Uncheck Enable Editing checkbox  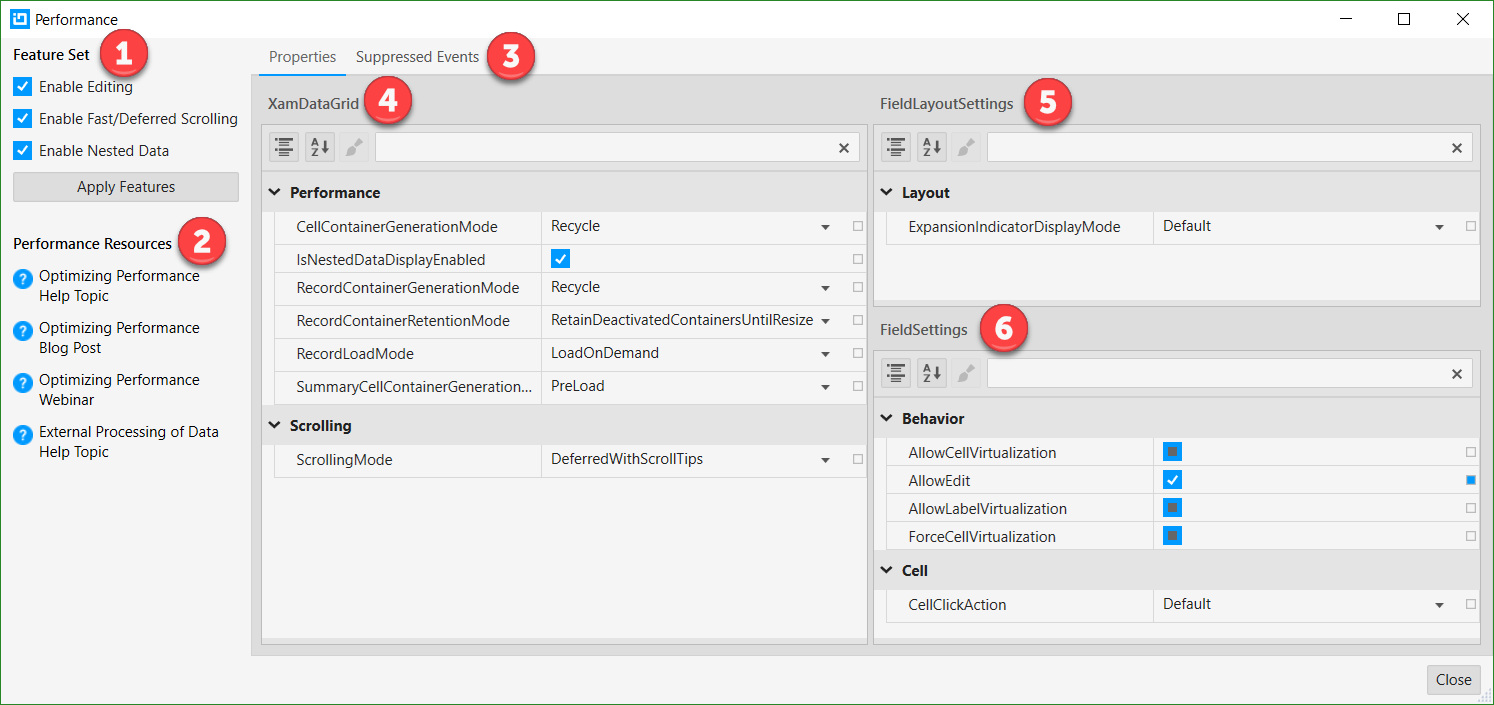click(x=23, y=87)
